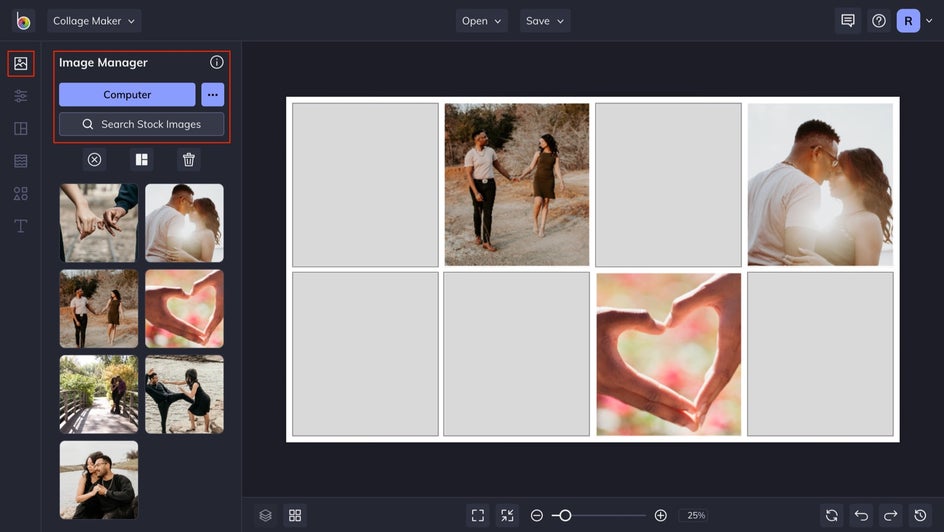Click the trash delete images icon

pyautogui.click(x=188, y=159)
